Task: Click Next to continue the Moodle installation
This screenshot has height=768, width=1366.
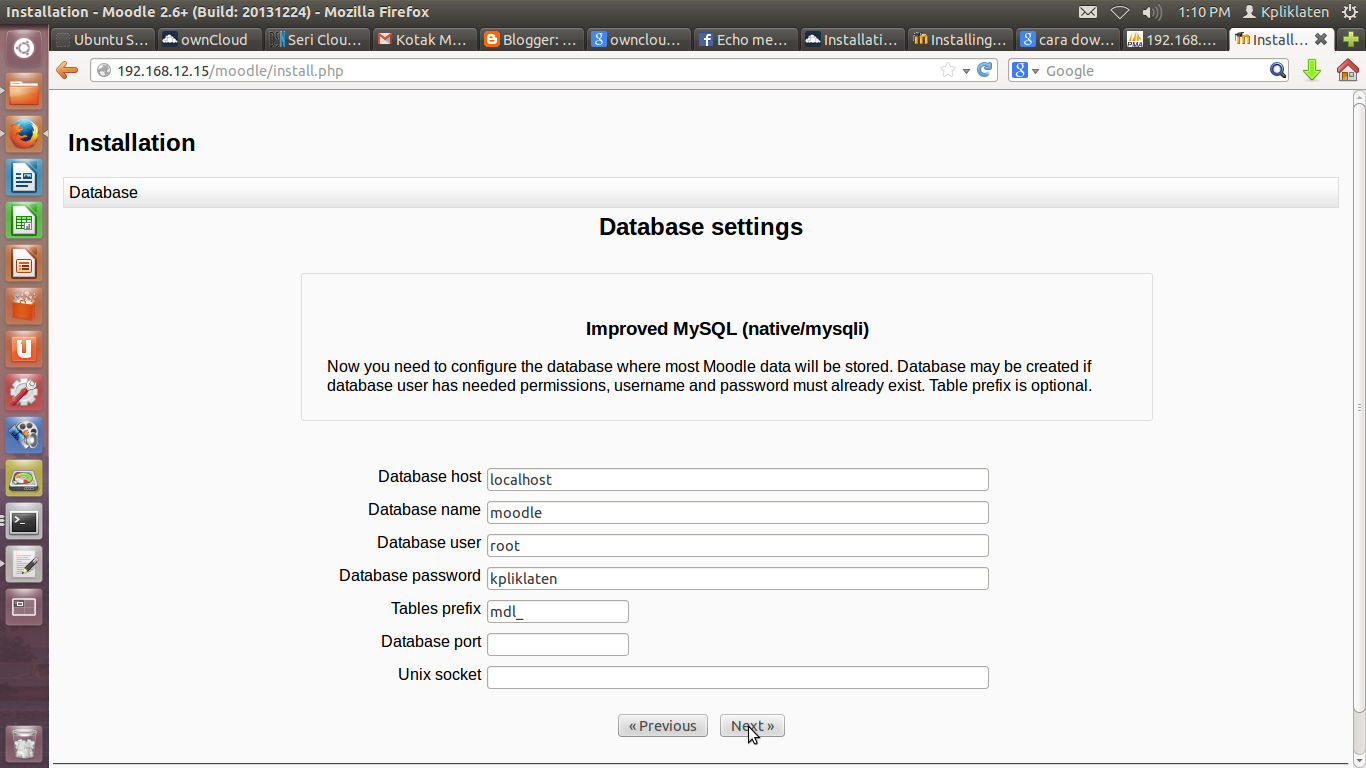Action: point(751,725)
